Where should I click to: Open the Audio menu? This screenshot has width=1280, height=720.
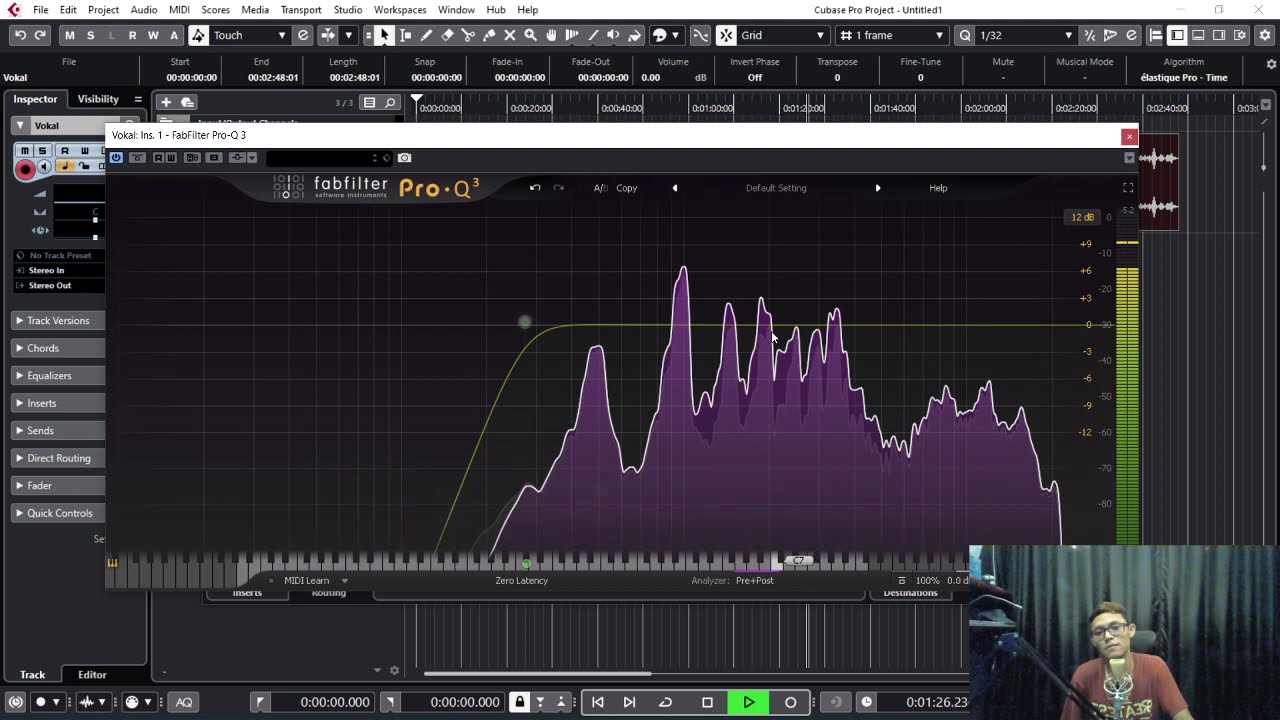144,10
